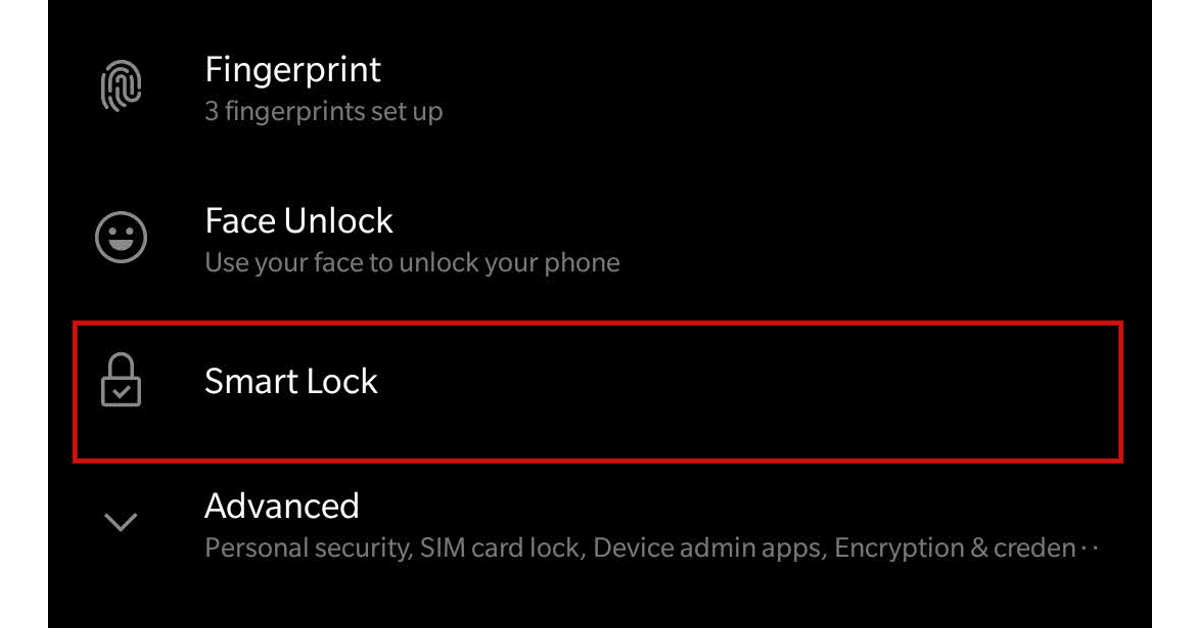Image resolution: width=1200 pixels, height=628 pixels.
Task: Tap 'Use your face to unlock your phone'
Action: coord(412,262)
